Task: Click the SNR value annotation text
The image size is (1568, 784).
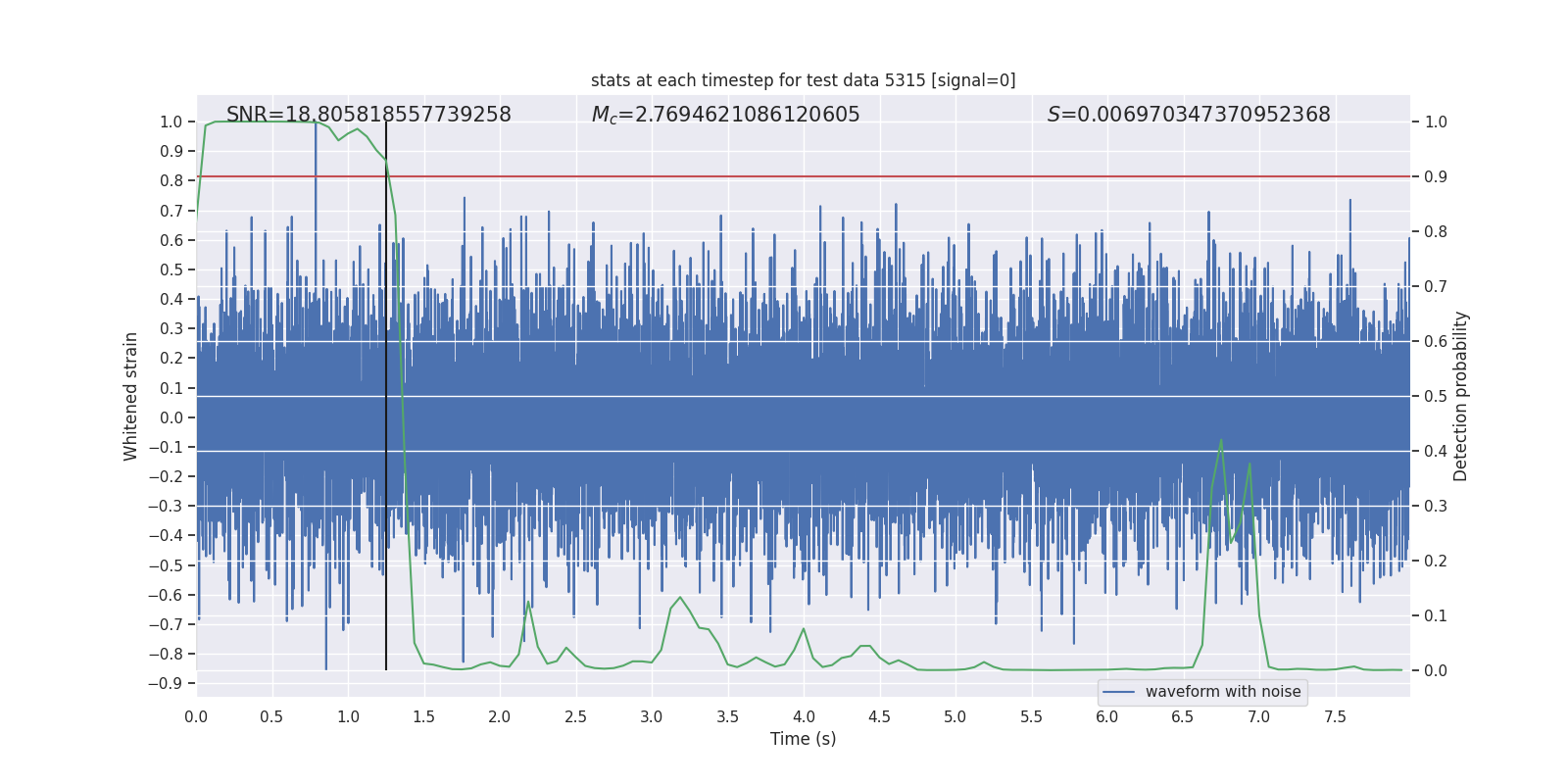Action: (x=368, y=115)
